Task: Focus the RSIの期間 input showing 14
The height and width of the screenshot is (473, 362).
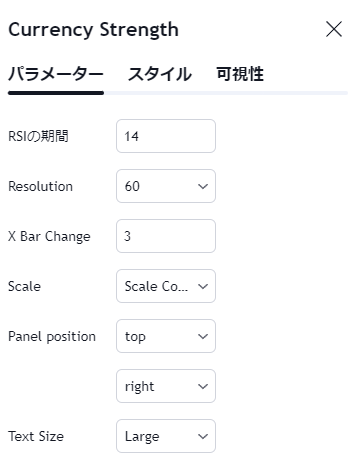Action: tap(166, 136)
